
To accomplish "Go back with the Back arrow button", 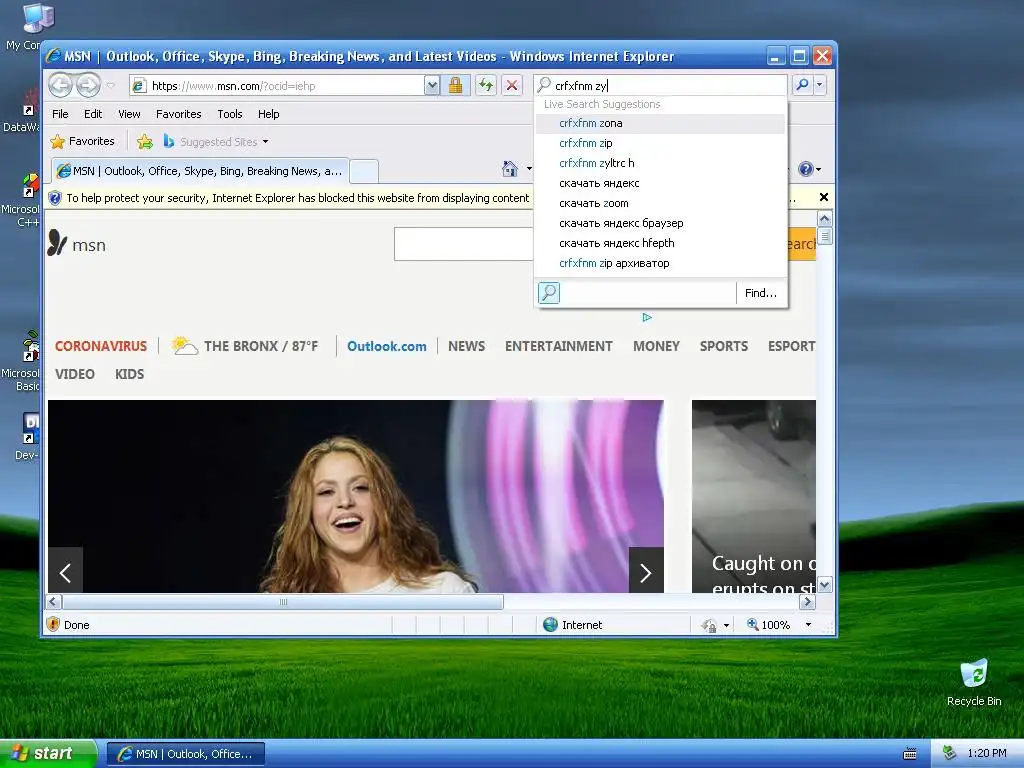I will click(x=61, y=85).
